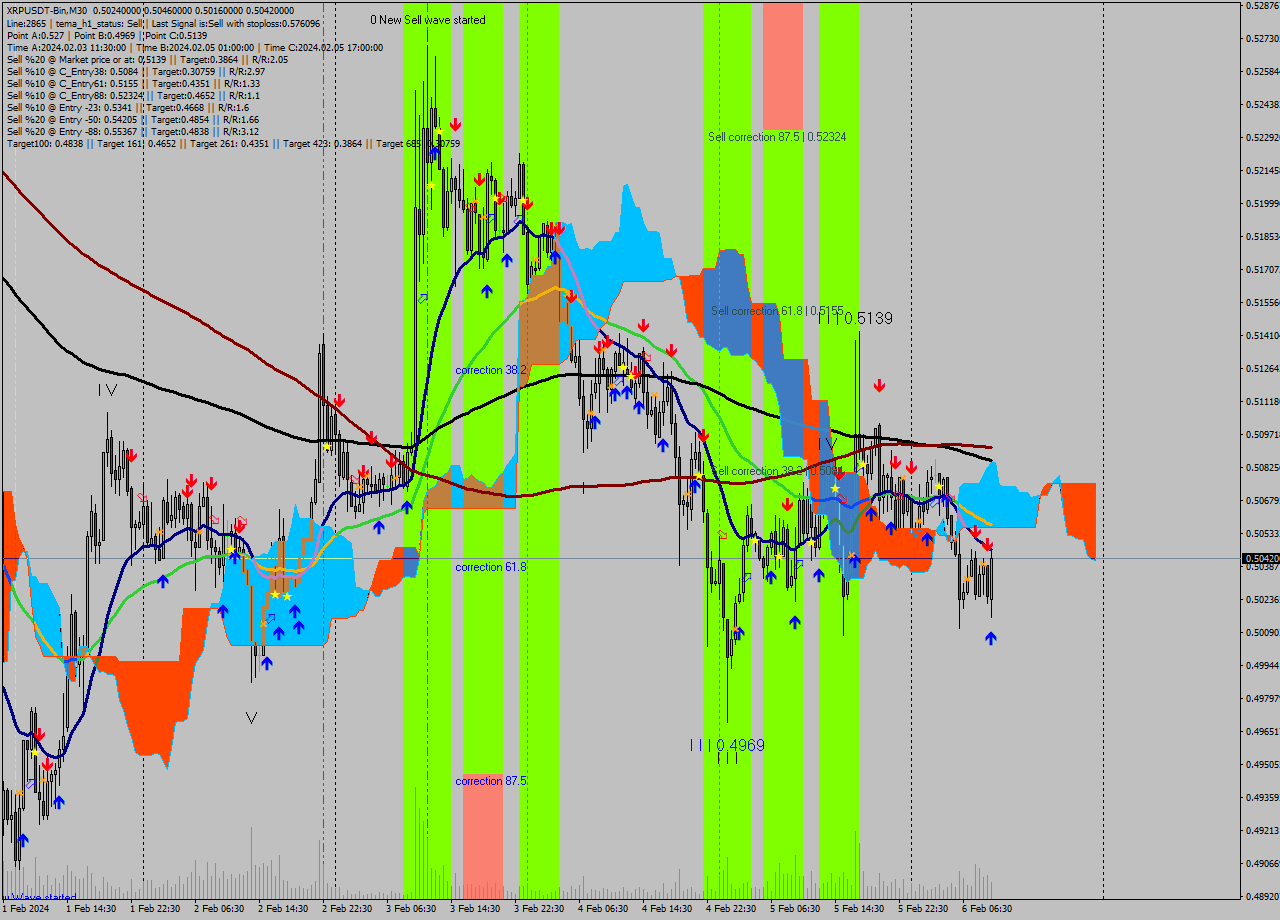
Task: Click 'Sell %20 @ Market price' row
Action: pos(147,59)
